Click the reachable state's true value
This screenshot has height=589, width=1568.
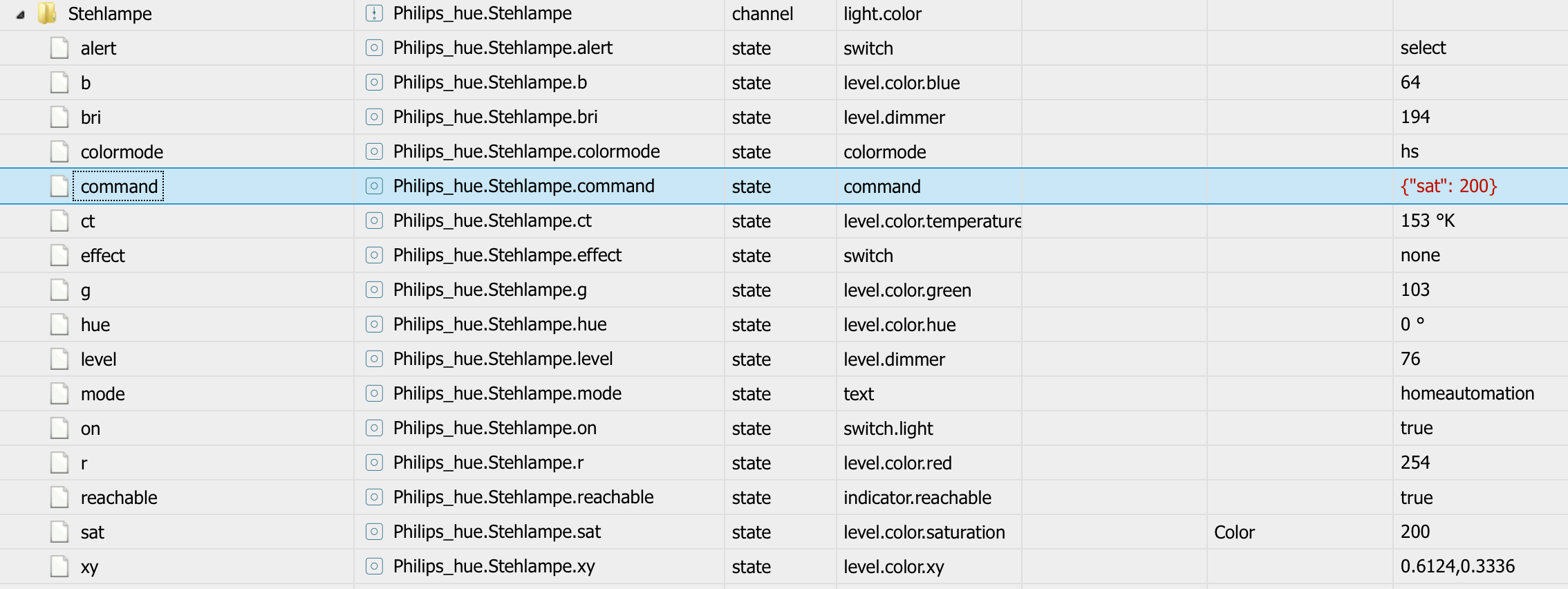[x=1417, y=498]
